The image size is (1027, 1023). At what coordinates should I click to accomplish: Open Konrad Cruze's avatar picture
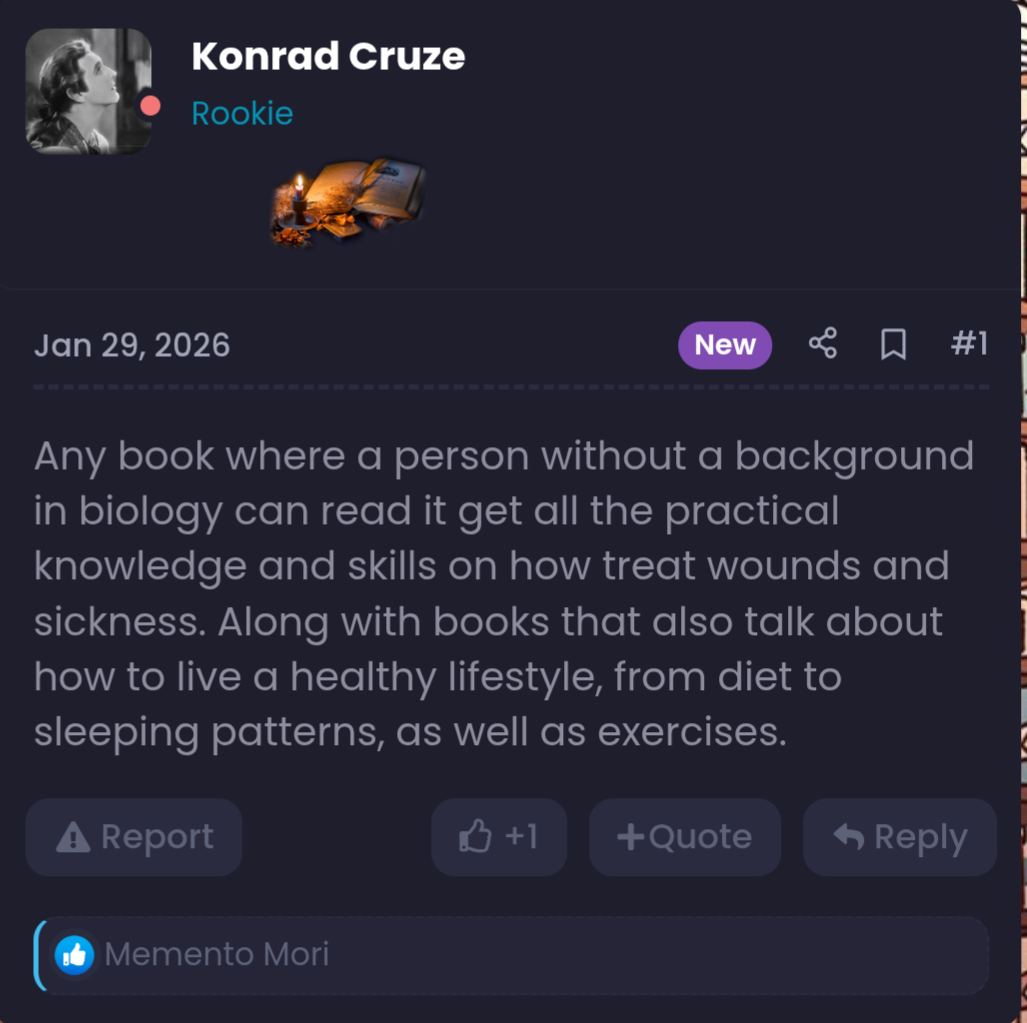pyautogui.click(x=86, y=91)
